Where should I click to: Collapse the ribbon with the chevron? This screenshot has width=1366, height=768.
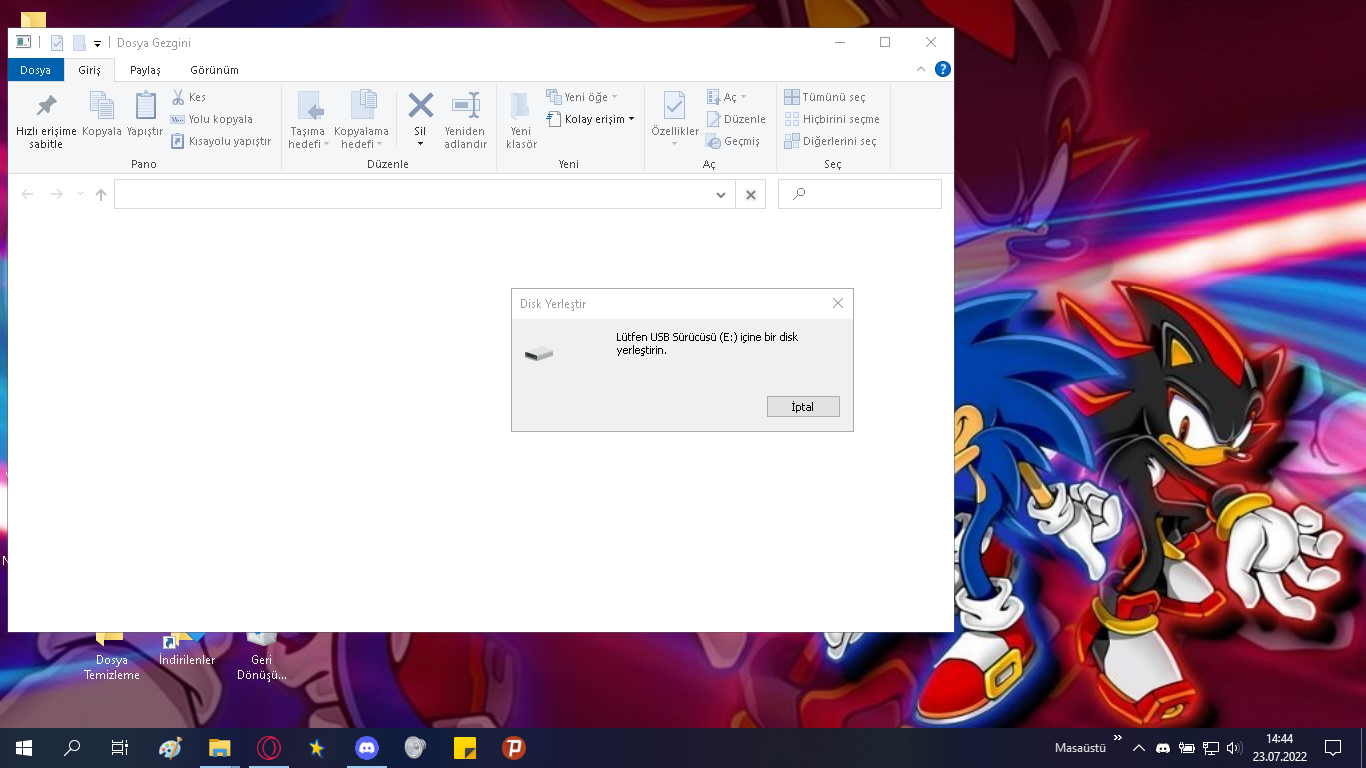click(921, 69)
